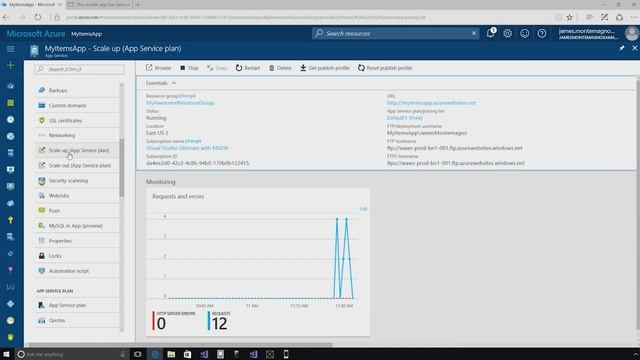Click the clock icon in Azure sidebar
The height and width of the screenshot is (360, 640).
[x=10, y=120]
